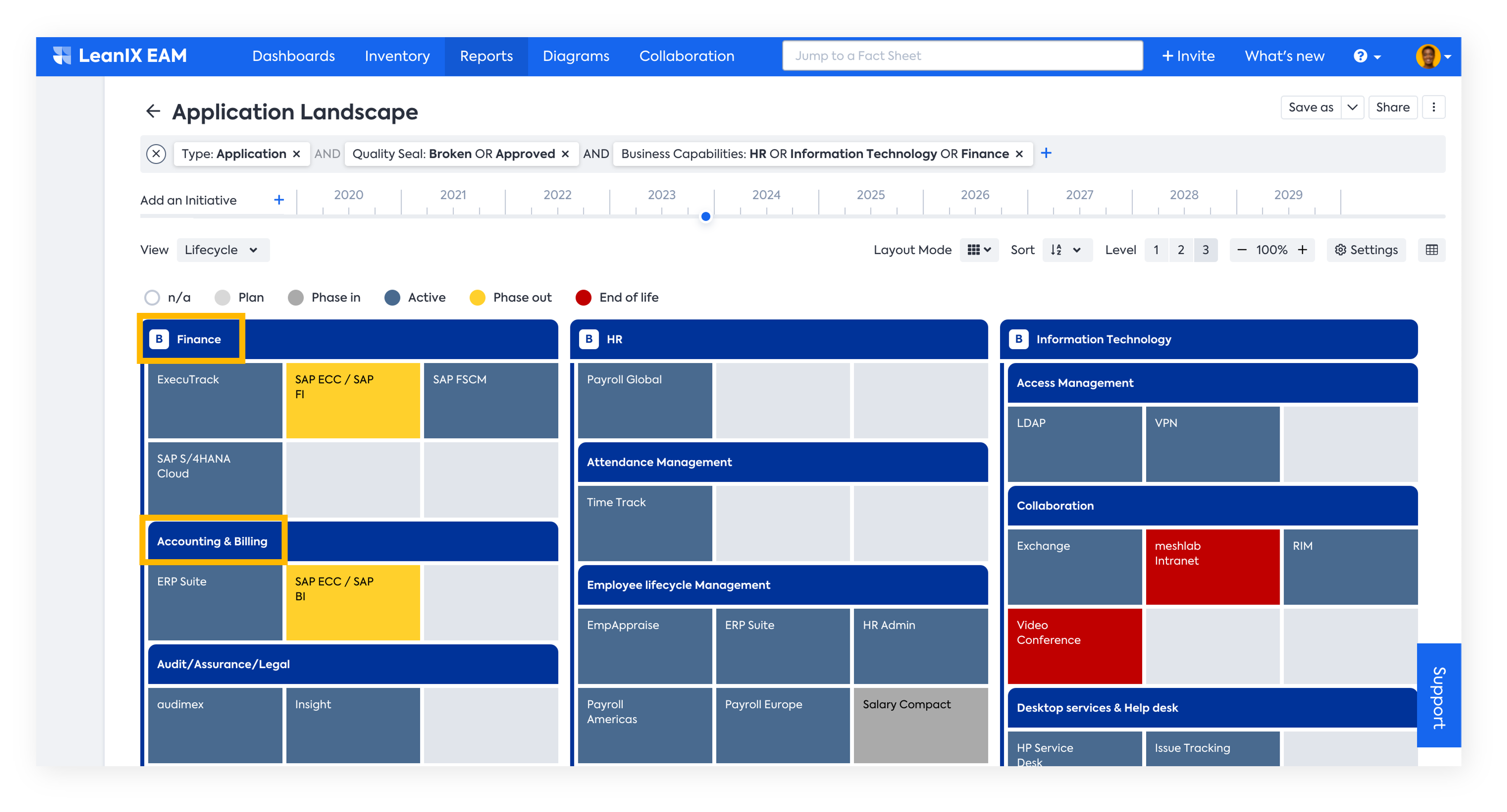Image resolution: width=1507 pixels, height=812 pixels.
Task: Click the plus next to Add an Initiative
Action: (x=279, y=200)
